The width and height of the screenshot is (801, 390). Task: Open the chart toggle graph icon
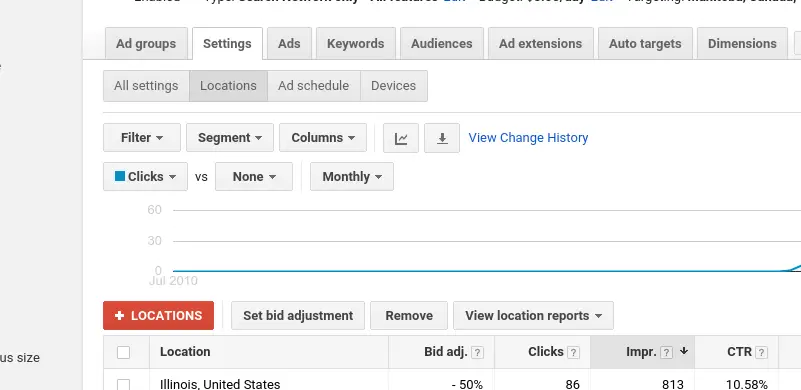tap(401, 138)
